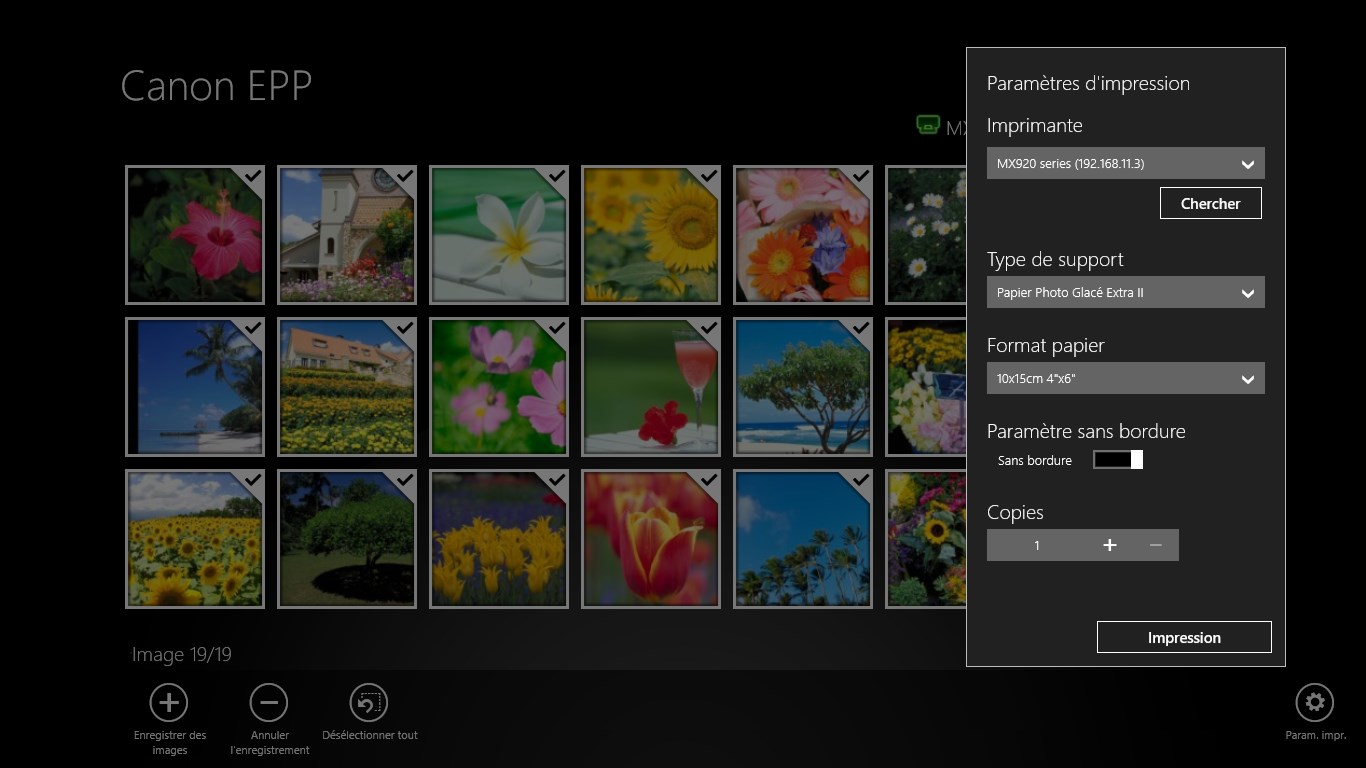Click the Canon EPP title
The image size is (1366, 768).
tap(216, 86)
